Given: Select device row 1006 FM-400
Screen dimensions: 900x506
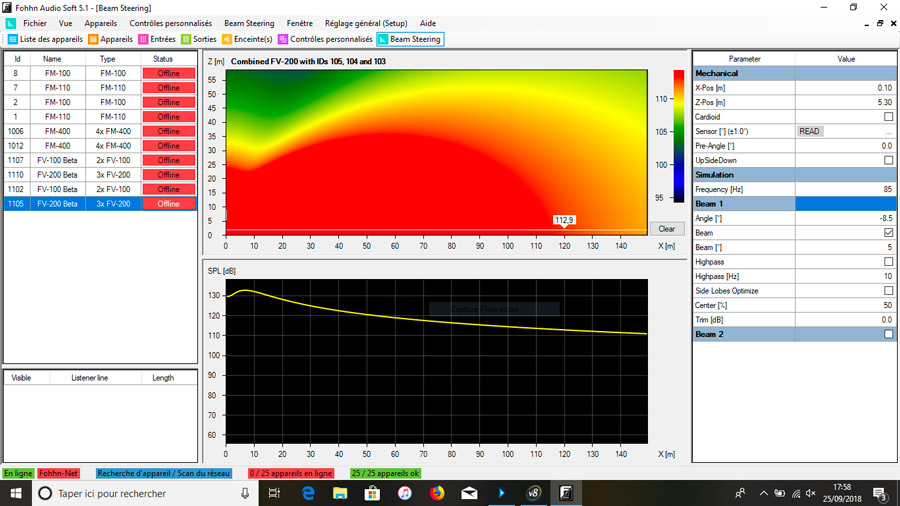Looking at the screenshot, I should pos(100,131).
